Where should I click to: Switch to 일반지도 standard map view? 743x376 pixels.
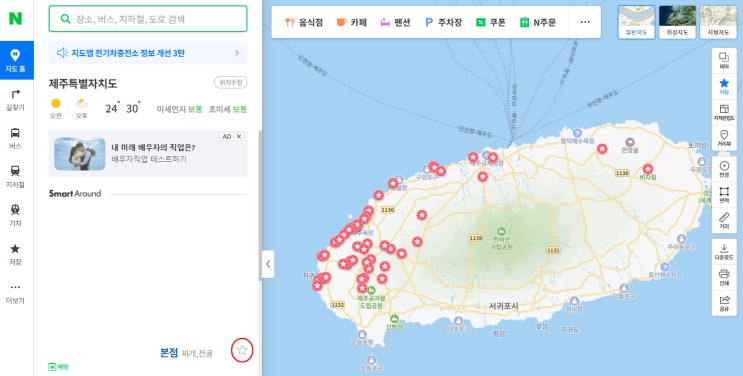[x=636, y=22]
